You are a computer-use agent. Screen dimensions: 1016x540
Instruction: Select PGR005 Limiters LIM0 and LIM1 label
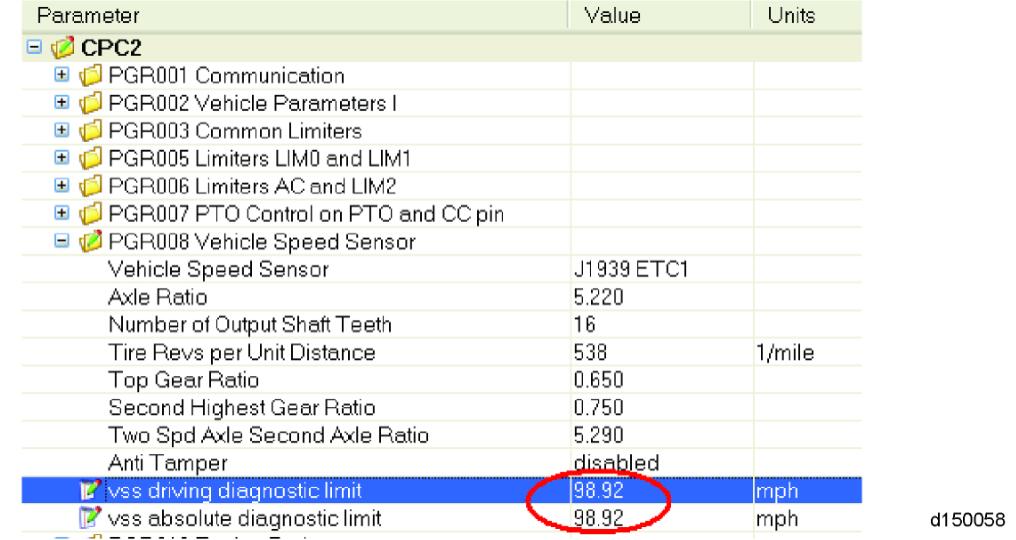point(259,158)
